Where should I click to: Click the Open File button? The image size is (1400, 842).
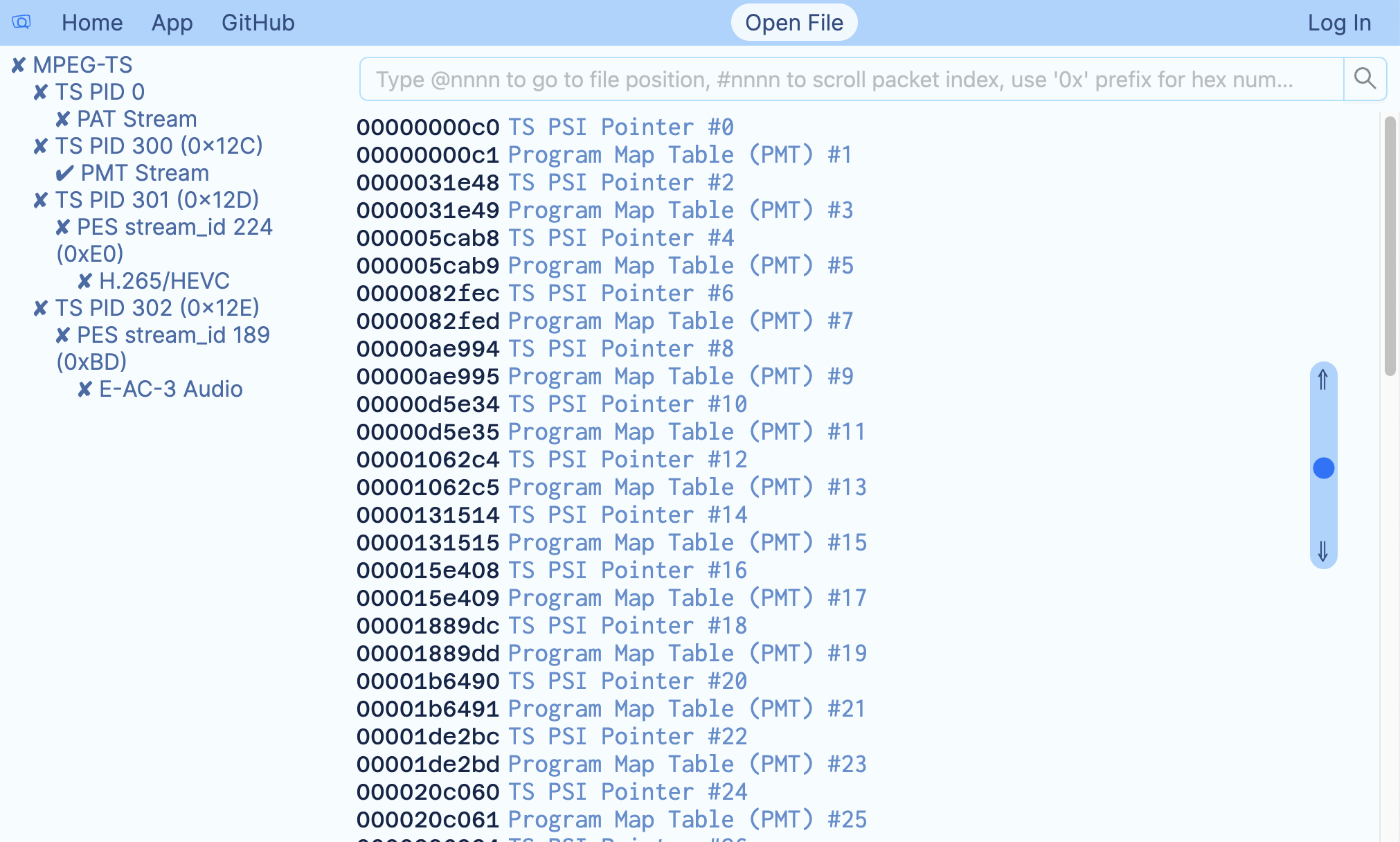pos(794,21)
